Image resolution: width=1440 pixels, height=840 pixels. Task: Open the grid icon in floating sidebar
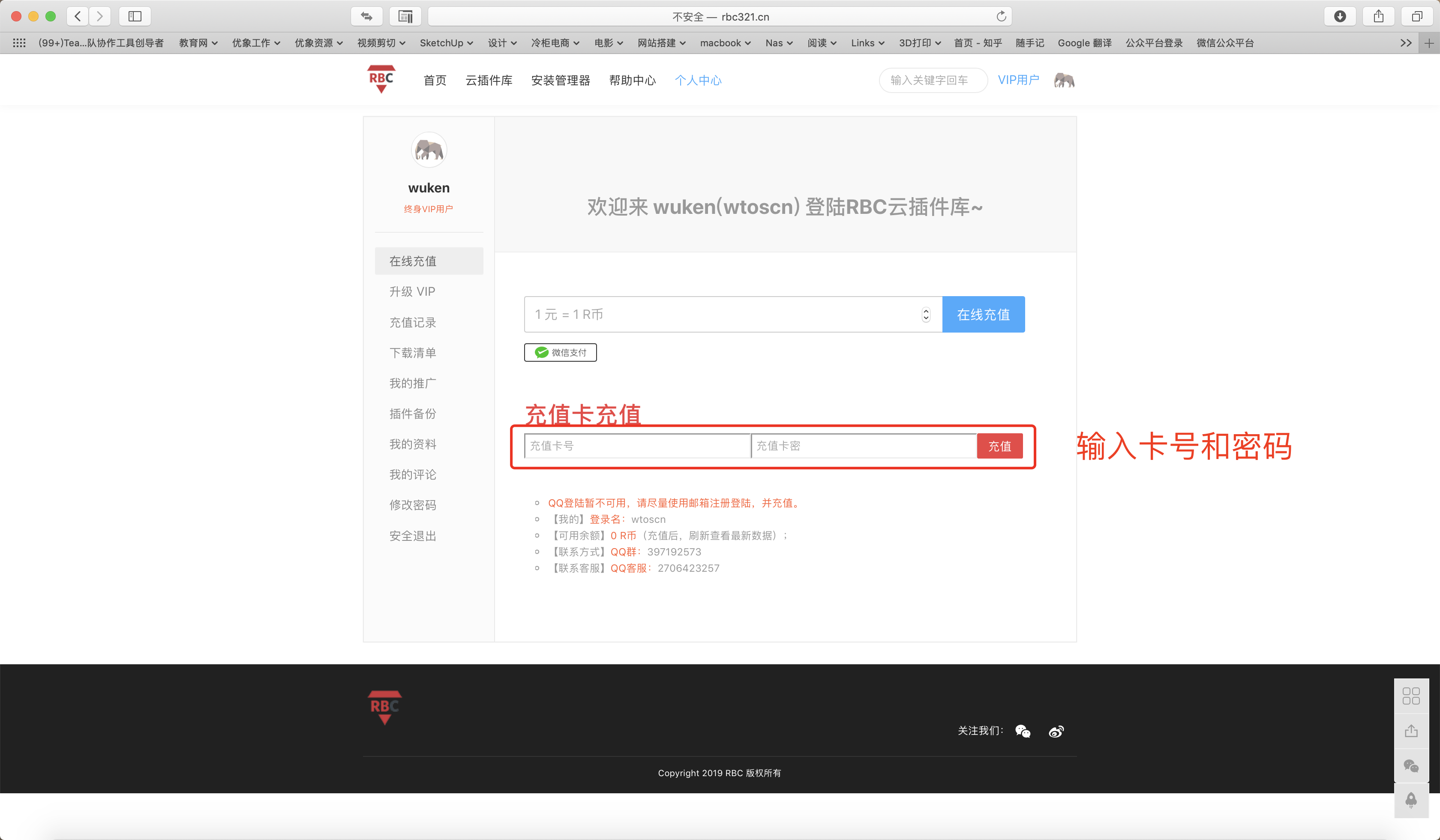coord(1411,696)
